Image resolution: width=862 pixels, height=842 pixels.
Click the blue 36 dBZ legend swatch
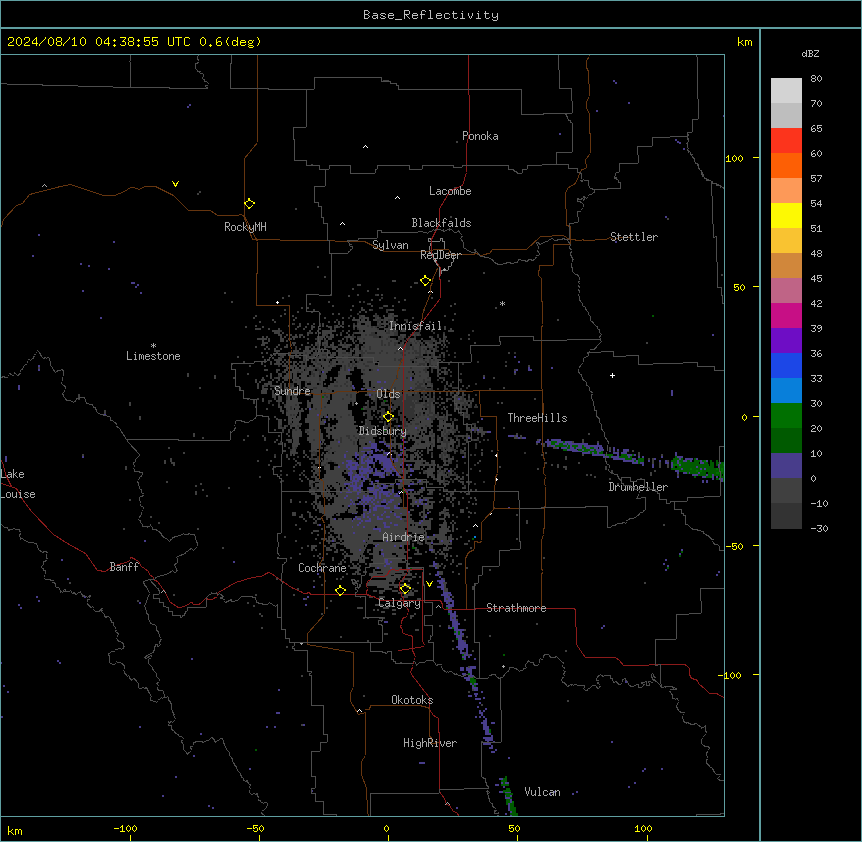coord(786,365)
